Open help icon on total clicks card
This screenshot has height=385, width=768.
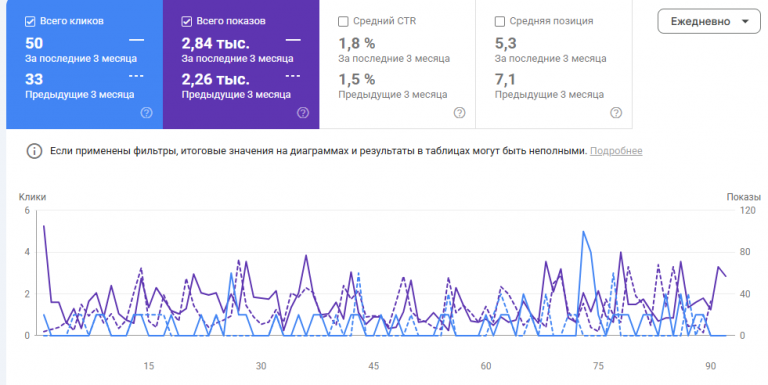click(x=146, y=113)
